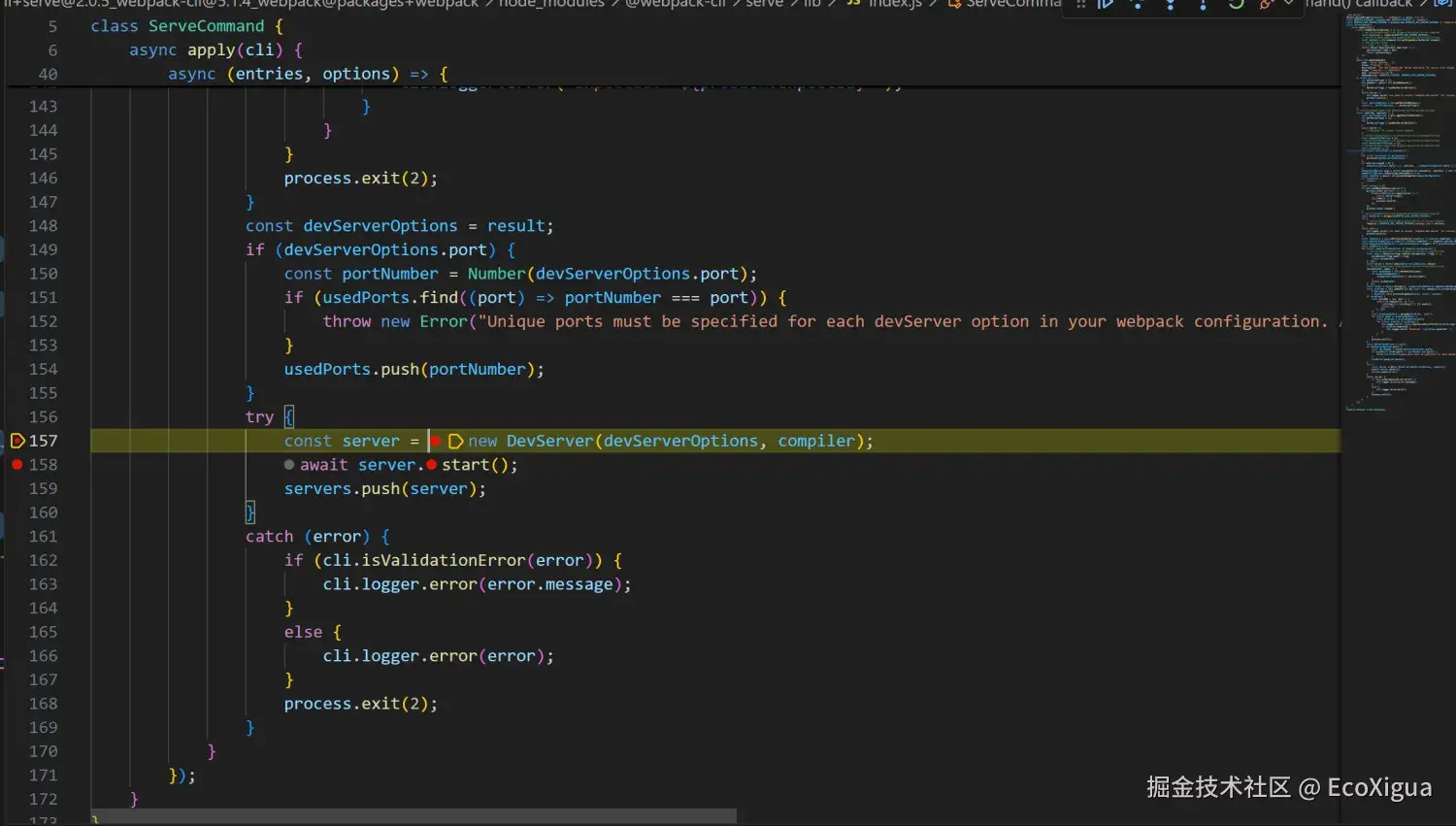
Task: Click process.exit(2) on line 168
Action: pyautogui.click(x=360, y=704)
